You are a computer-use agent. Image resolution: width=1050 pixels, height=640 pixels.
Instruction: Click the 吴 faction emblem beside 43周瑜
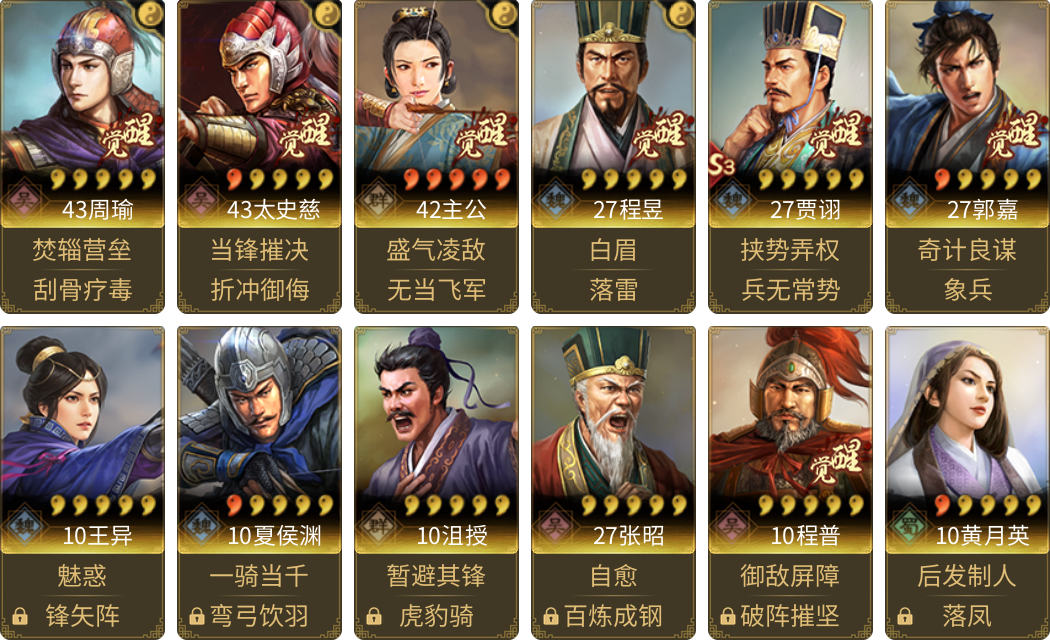[x=24, y=199]
